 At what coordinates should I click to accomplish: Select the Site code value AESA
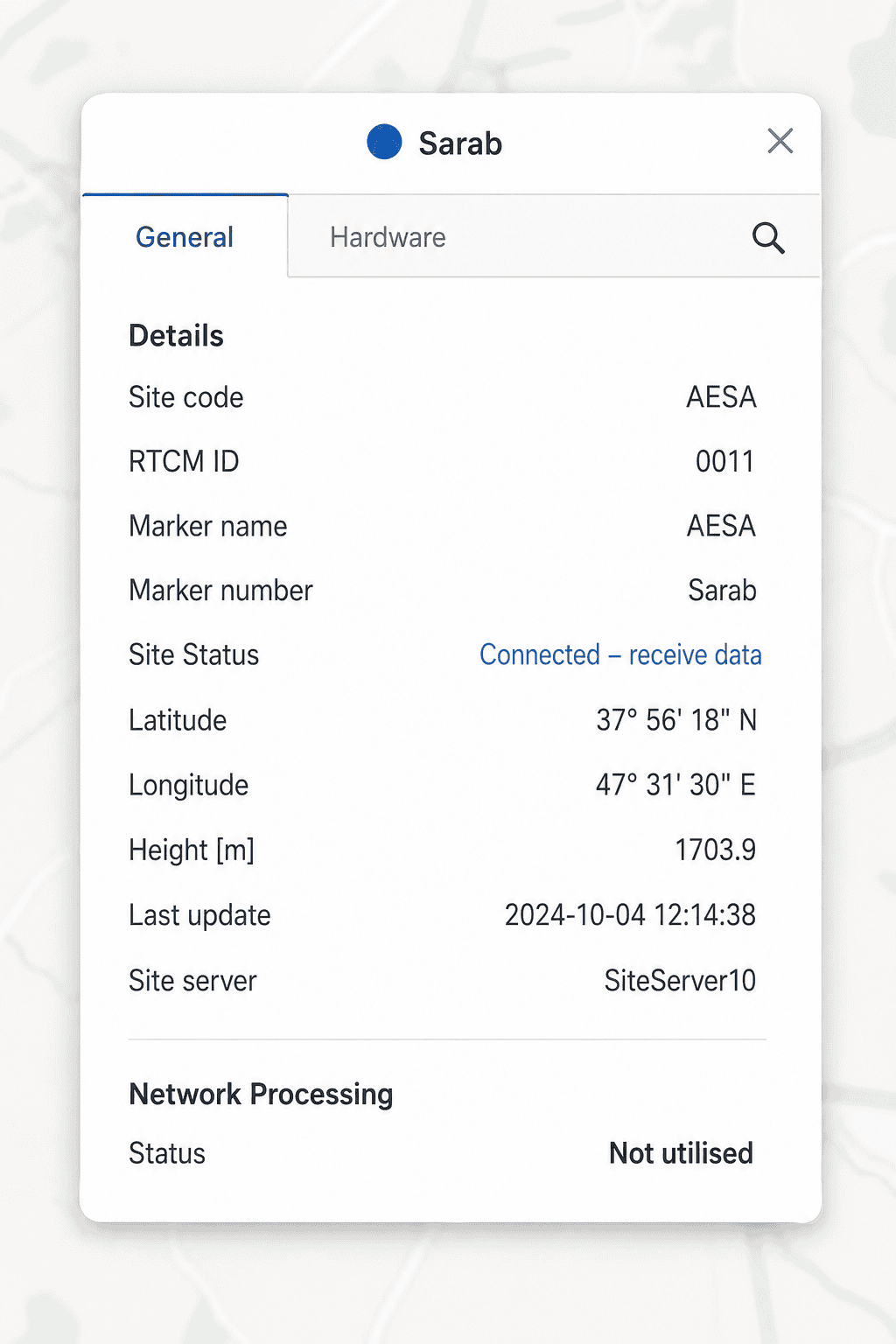click(x=721, y=397)
